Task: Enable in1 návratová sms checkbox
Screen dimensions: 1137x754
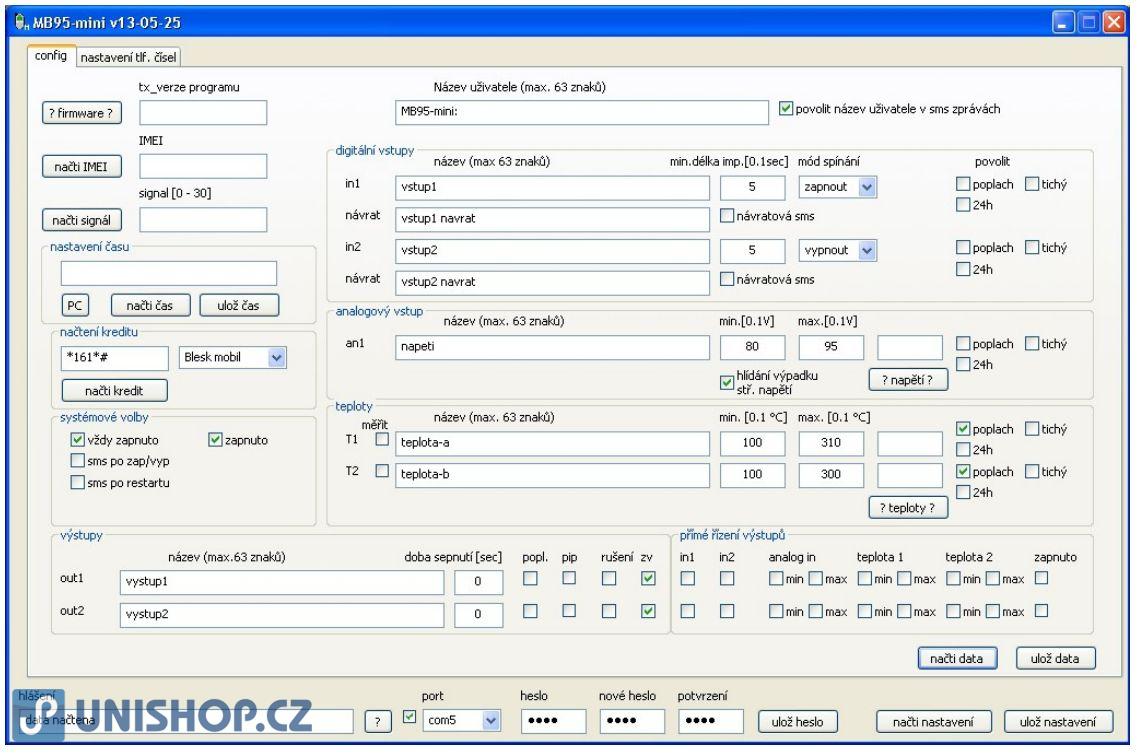Action: pyautogui.click(x=727, y=215)
